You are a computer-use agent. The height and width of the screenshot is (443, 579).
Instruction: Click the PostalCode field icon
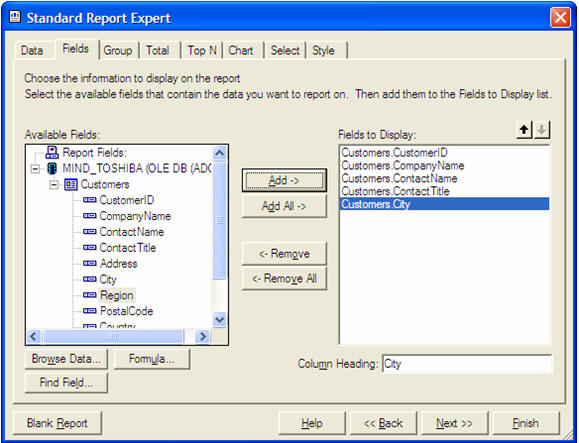click(90, 311)
